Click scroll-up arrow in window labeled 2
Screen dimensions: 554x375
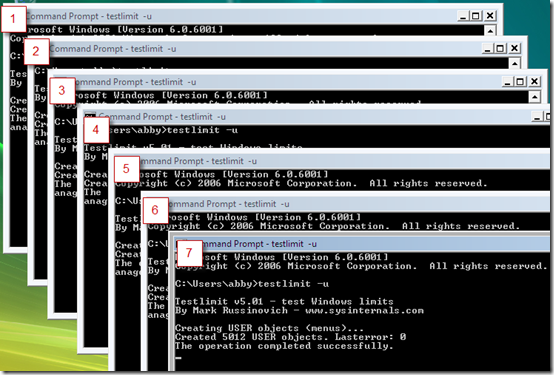click(x=515, y=63)
